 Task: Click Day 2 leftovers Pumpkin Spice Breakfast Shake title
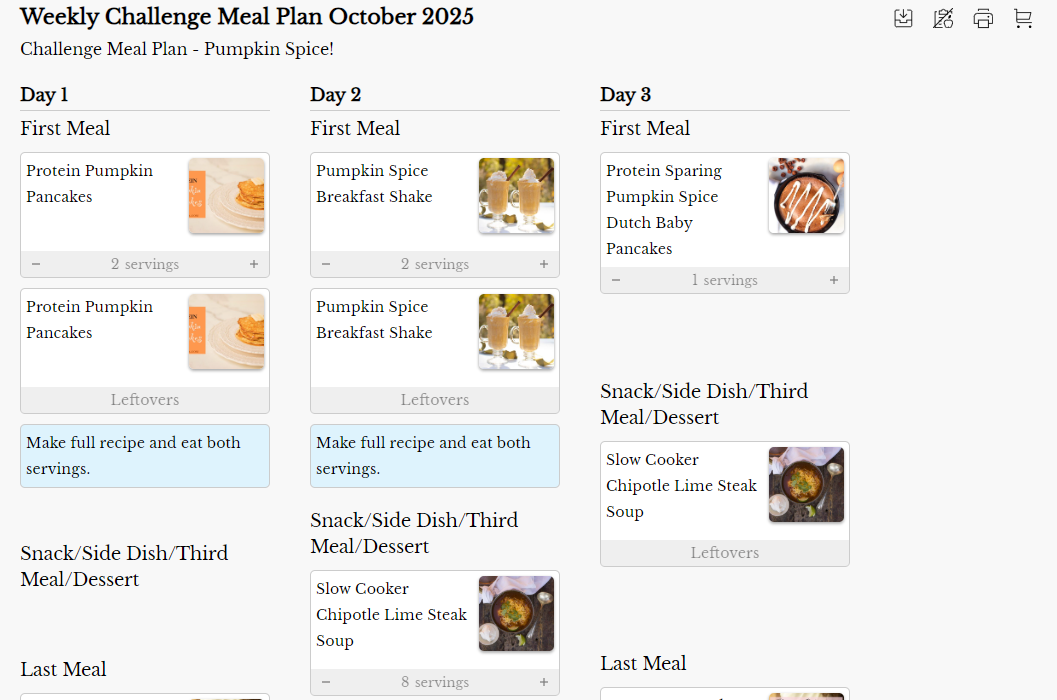[374, 320]
